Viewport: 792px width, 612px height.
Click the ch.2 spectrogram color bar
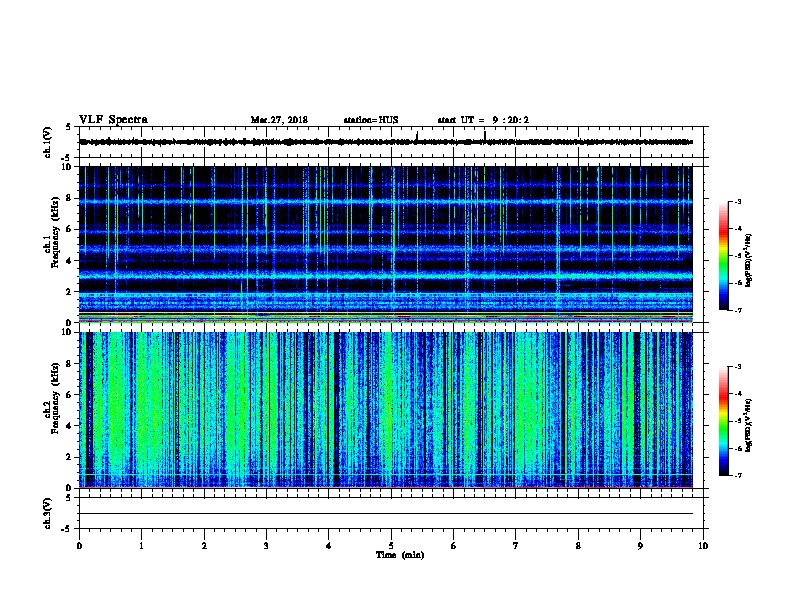pos(724,421)
